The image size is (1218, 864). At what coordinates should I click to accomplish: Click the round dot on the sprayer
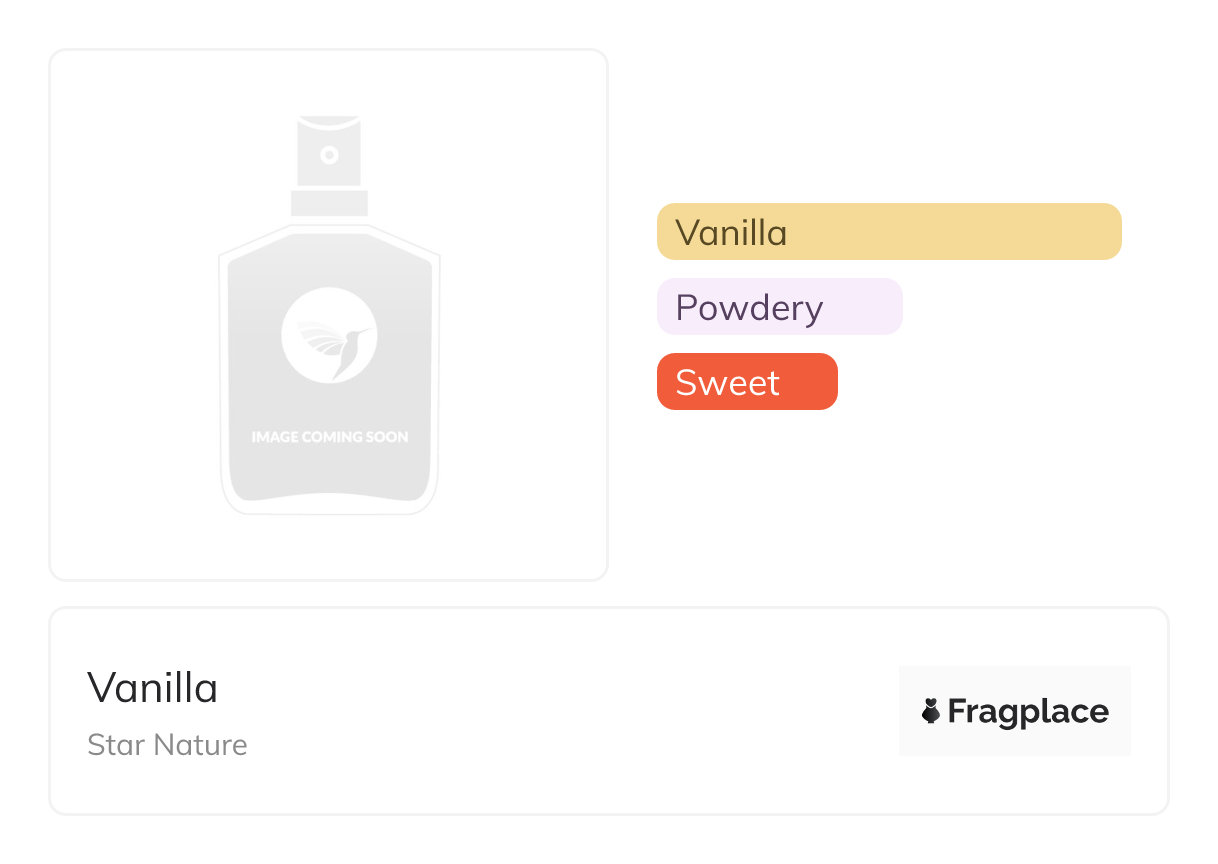click(x=329, y=155)
